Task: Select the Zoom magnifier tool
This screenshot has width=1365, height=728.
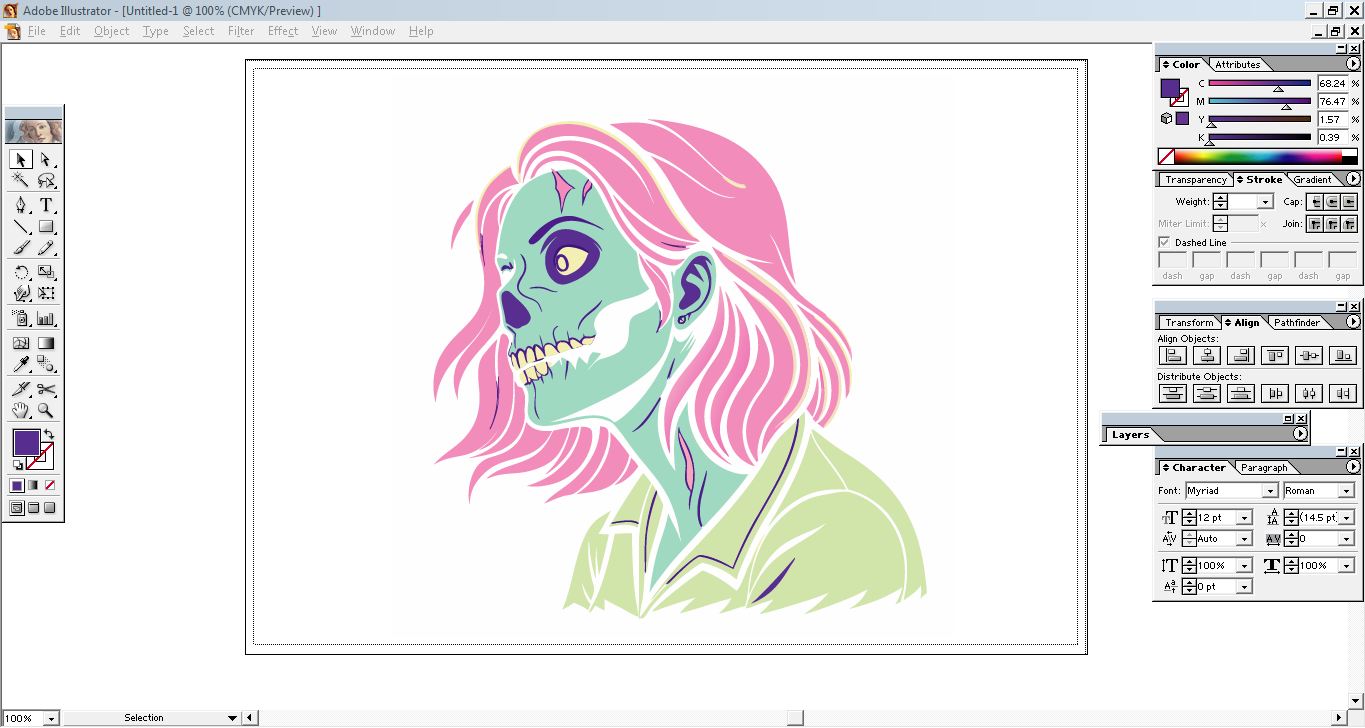Action: 46,410
